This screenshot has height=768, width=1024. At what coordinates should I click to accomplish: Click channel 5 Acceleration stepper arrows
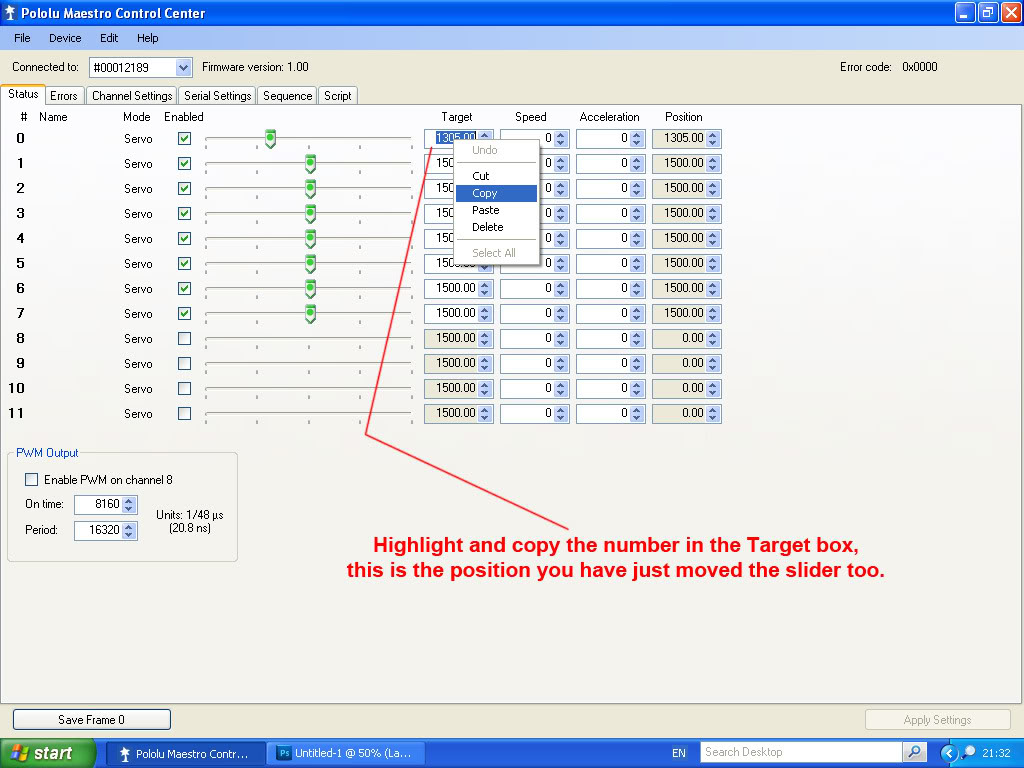637,263
